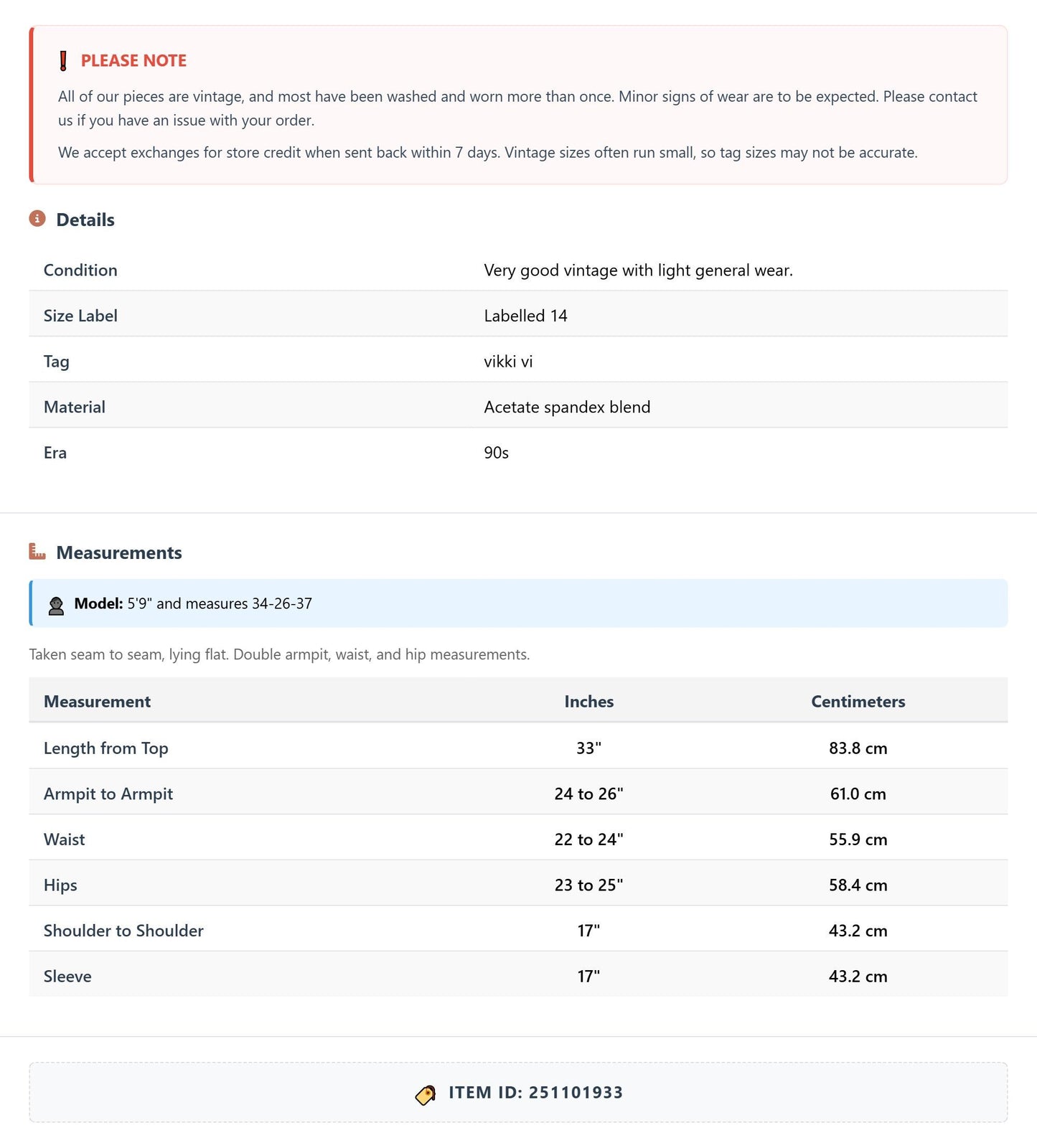Click the 'Labelled 14' size value
This screenshot has height=1148, width=1037.
pos(526,316)
